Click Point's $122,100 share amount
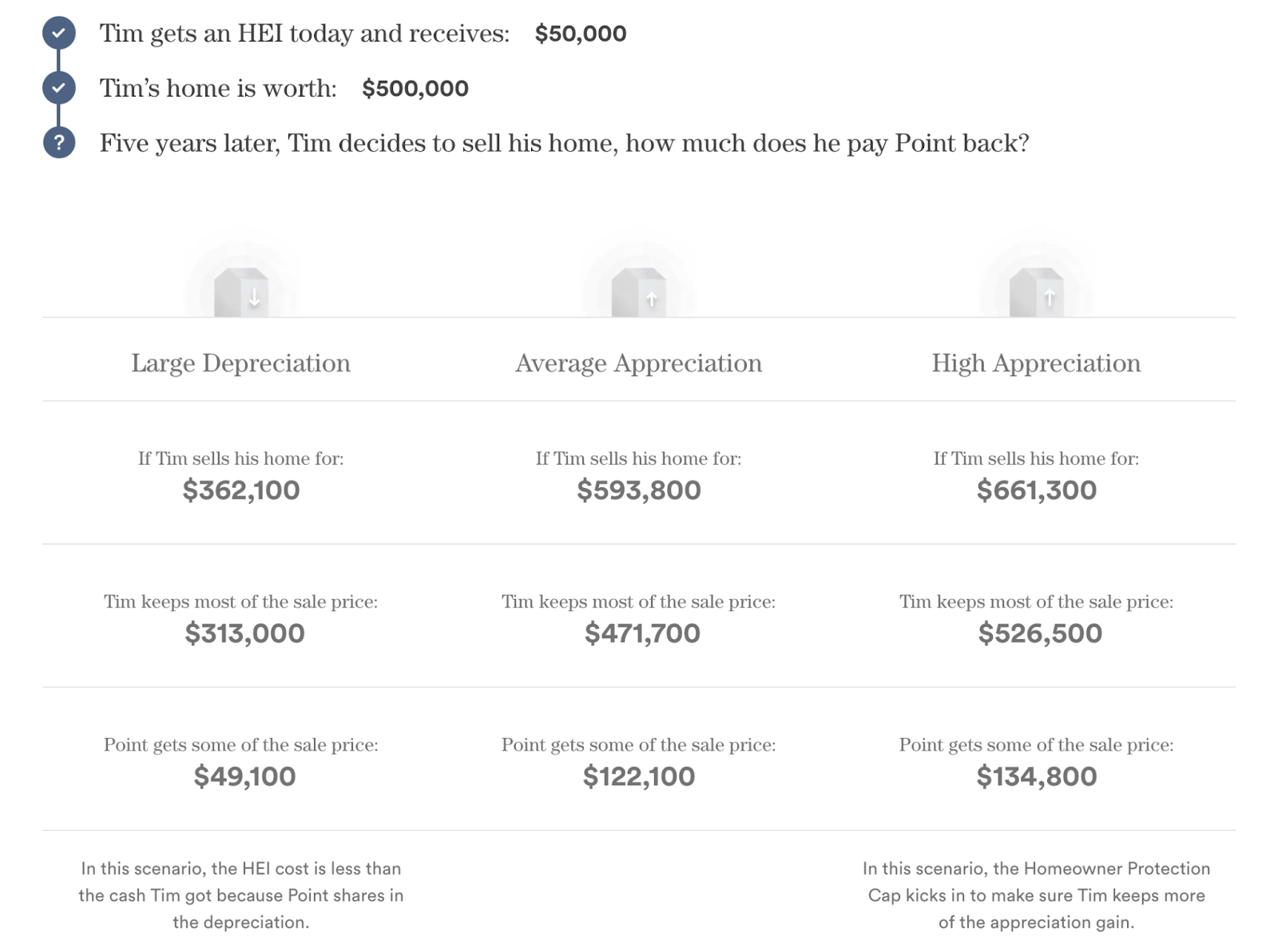1278x952 pixels. coord(639,776)
